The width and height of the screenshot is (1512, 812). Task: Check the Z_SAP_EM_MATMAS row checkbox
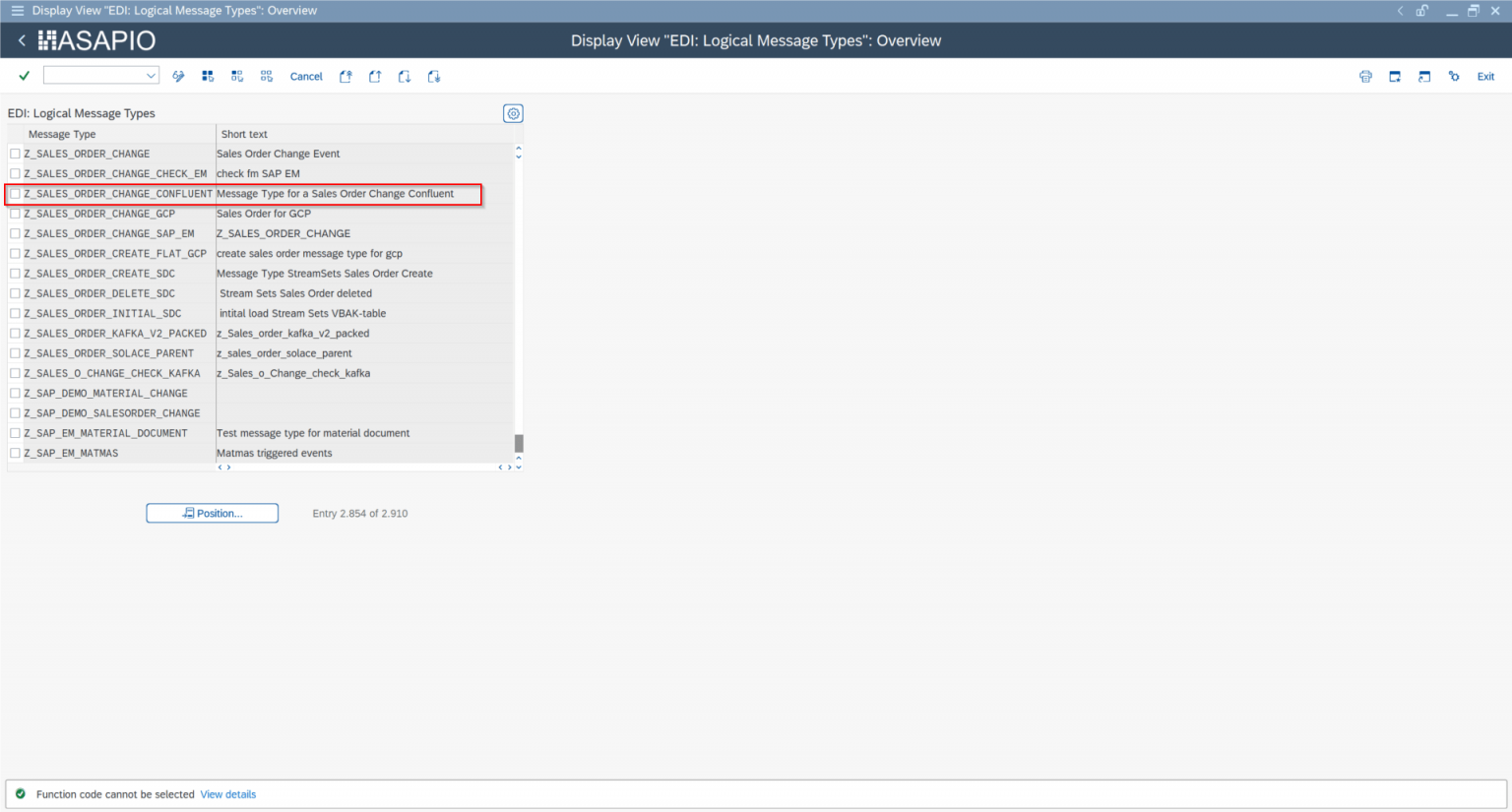(15, 454)
